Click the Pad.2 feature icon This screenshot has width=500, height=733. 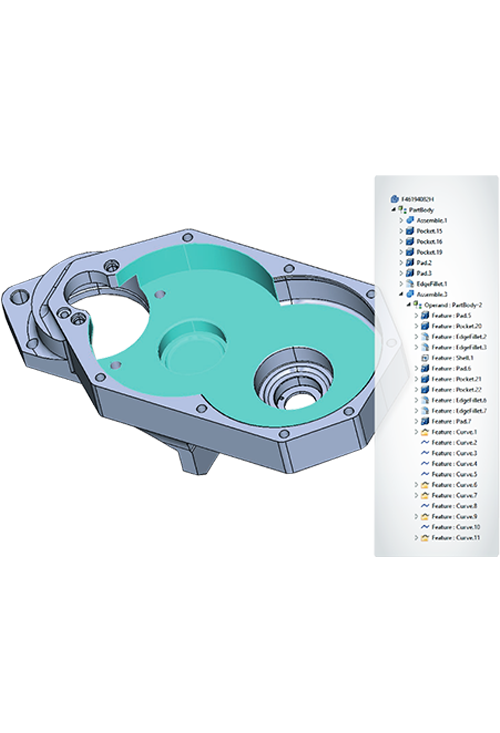[410, 263]
